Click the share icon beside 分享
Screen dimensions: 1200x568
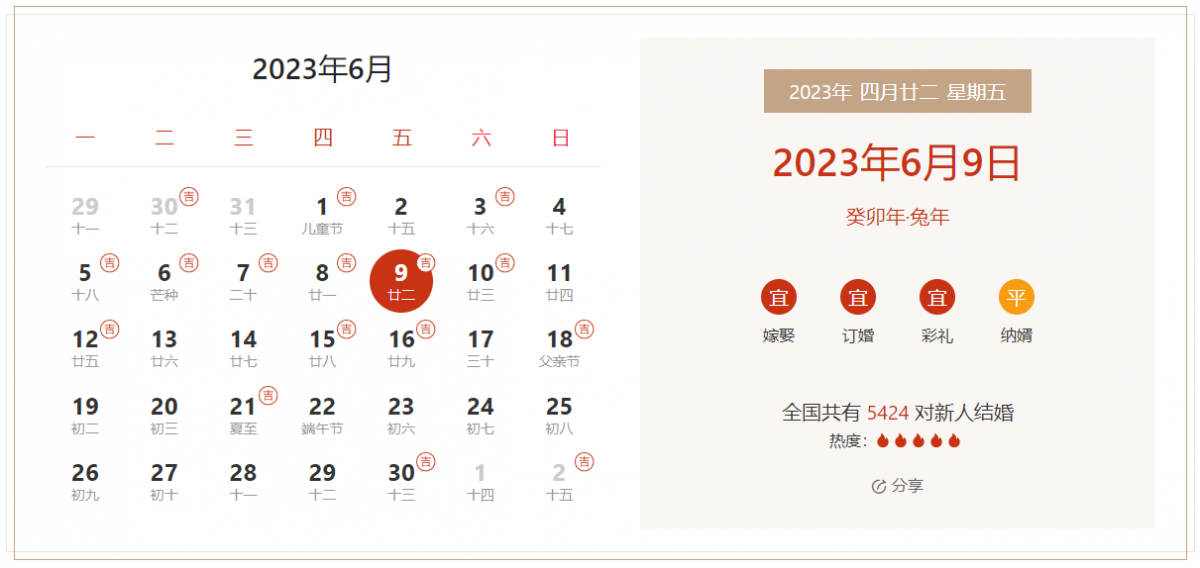point(879,486)
